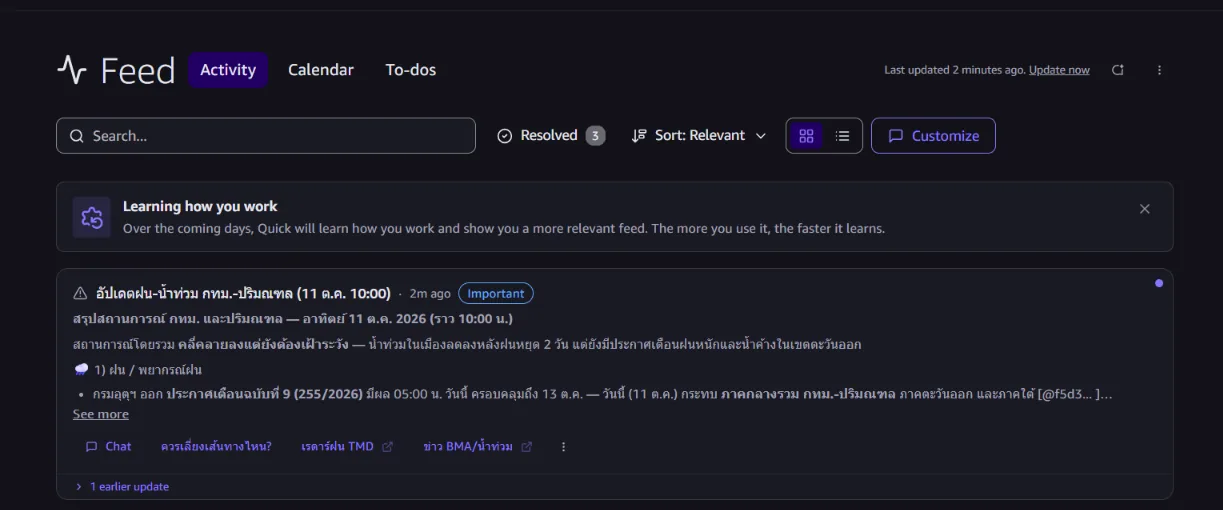Click the ควรเลี่ยงเส้นทางไหน? suggestion
1223x510 pixels.
coord(216,447)
